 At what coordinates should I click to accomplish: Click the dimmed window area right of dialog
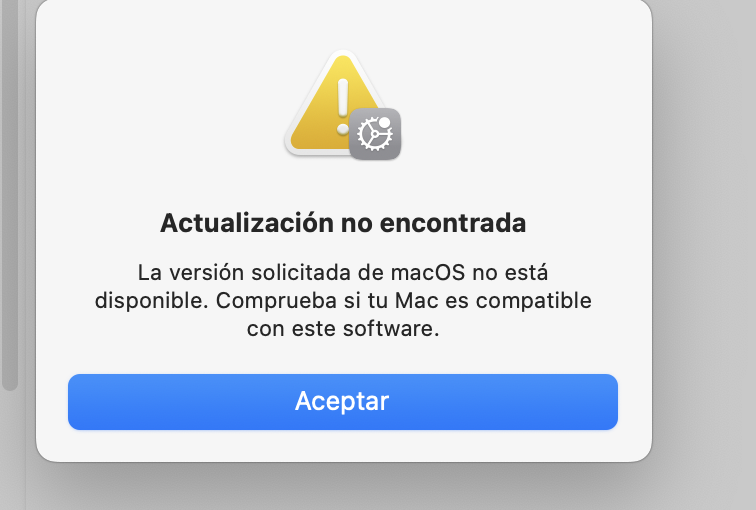pos(704,241)
